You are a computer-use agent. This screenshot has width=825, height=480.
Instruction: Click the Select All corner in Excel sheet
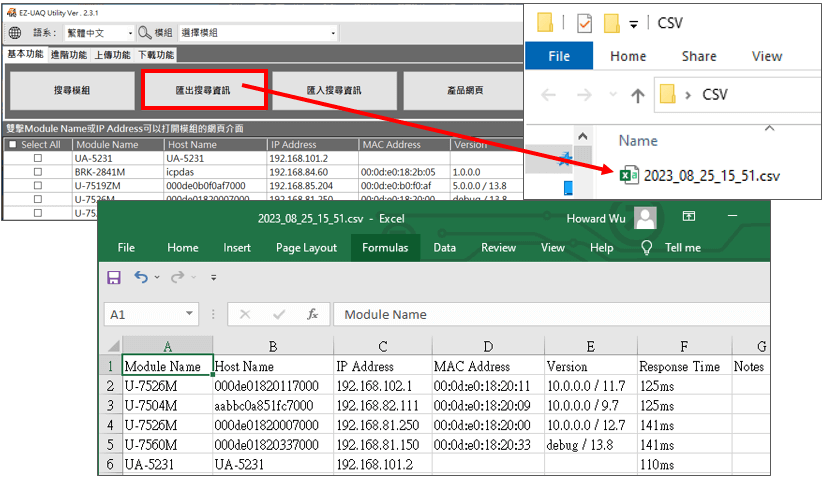click(x=113, y=346)
